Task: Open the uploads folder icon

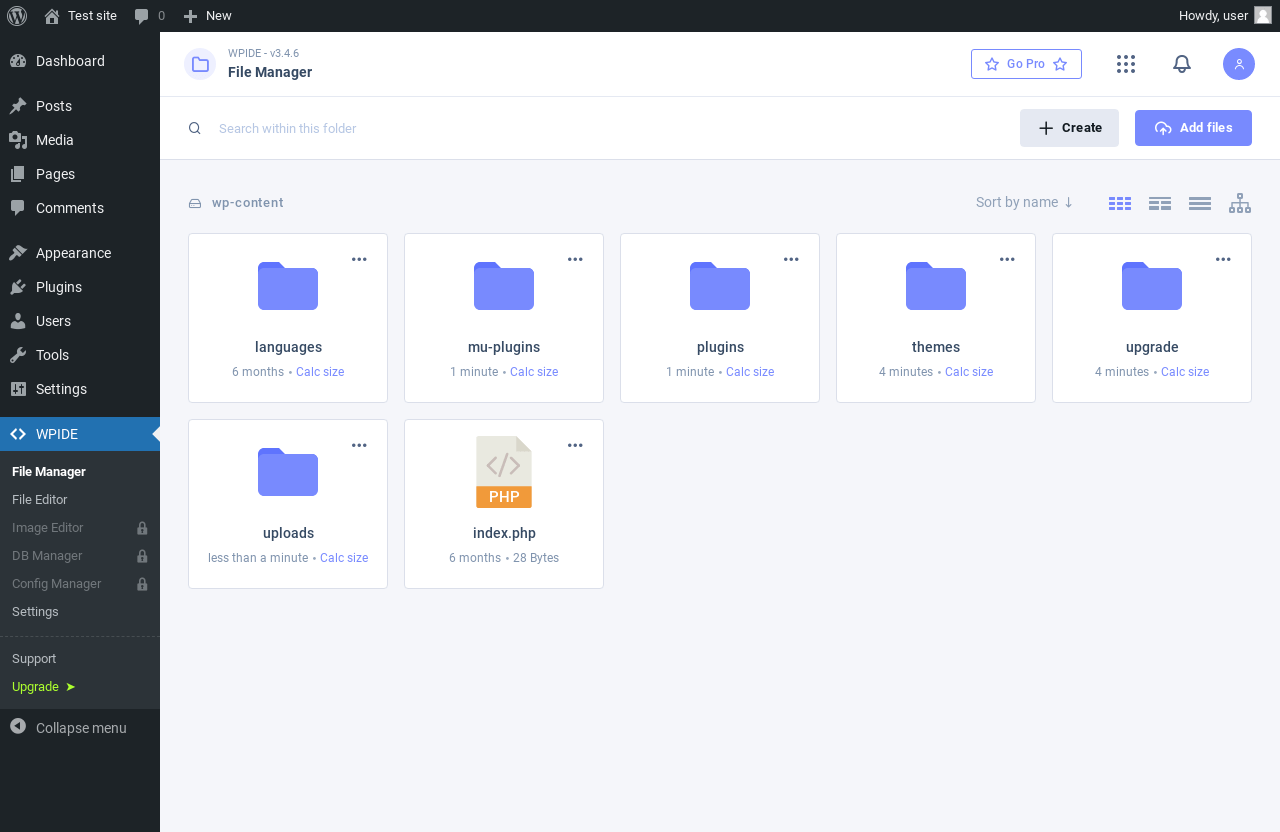Action: pos(288,472)
